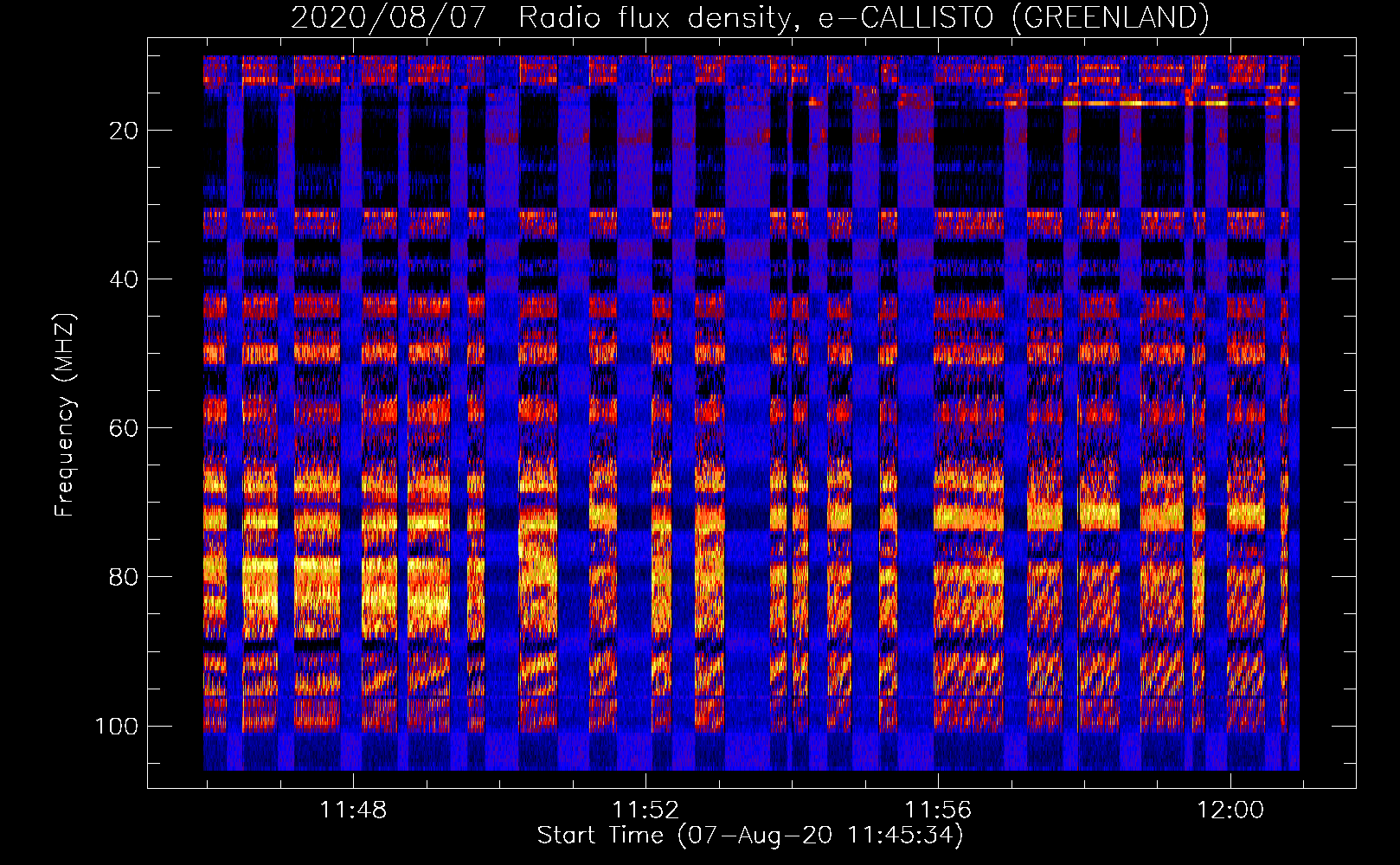Click the 11:48 time tick label
Image resolution: width=1400 pixels, height=865 pixels.
[x=353, y=810]
